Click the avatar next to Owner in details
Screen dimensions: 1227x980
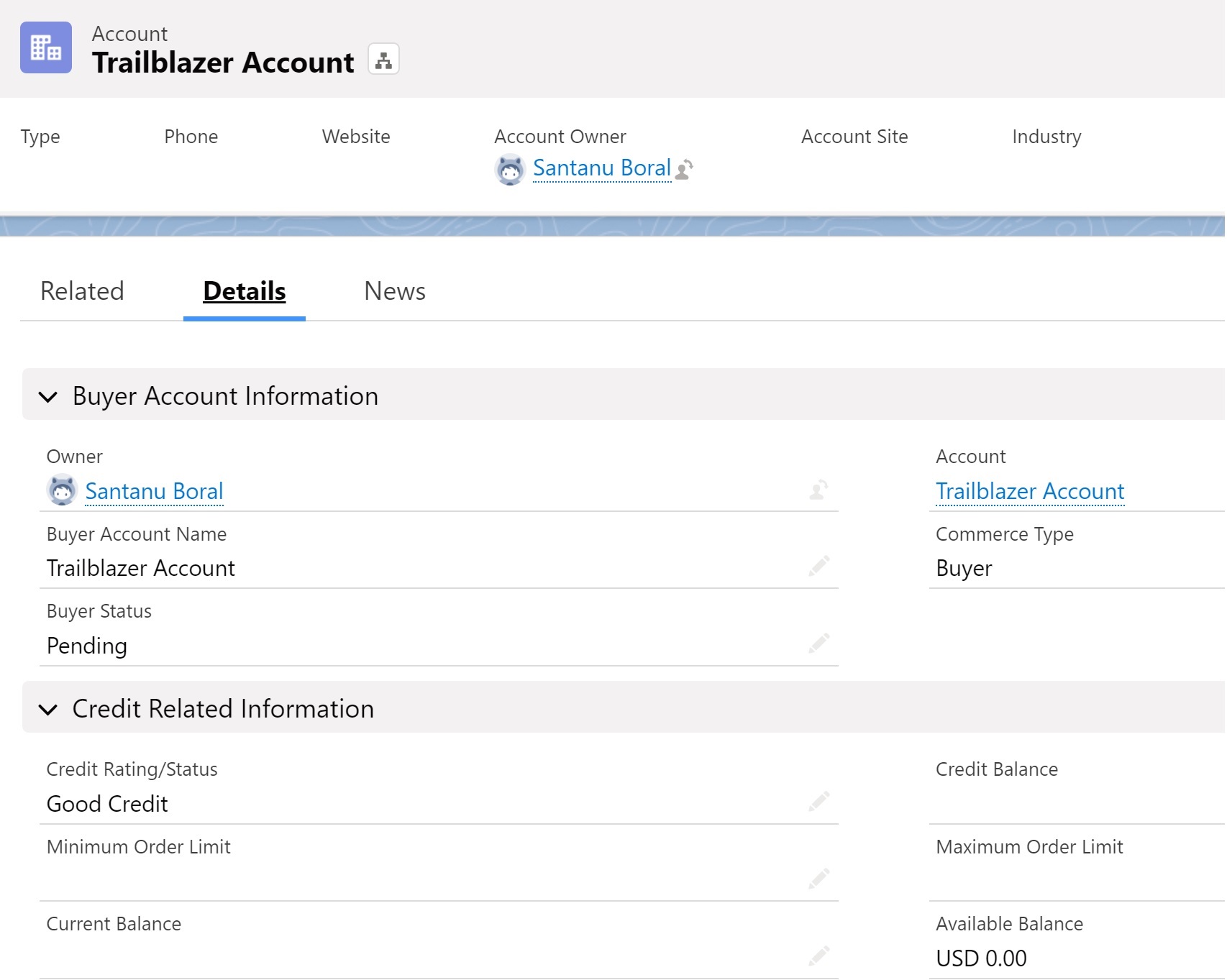click(63, 490)
